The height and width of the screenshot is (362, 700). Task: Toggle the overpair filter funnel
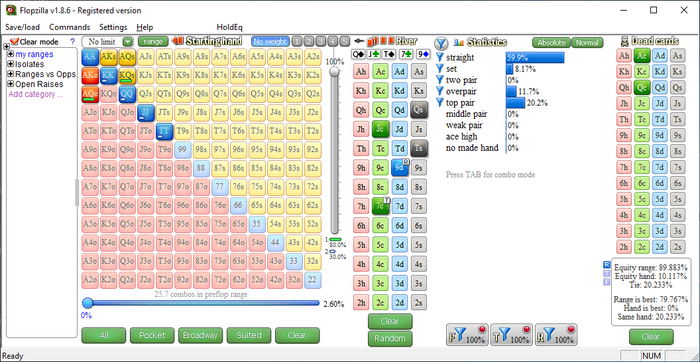(x=440, y=91)
